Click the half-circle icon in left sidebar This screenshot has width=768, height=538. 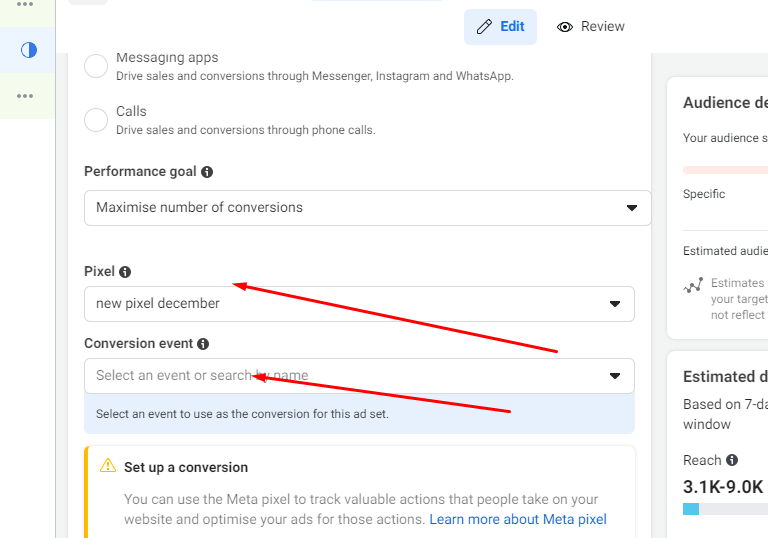click(28, 49)
